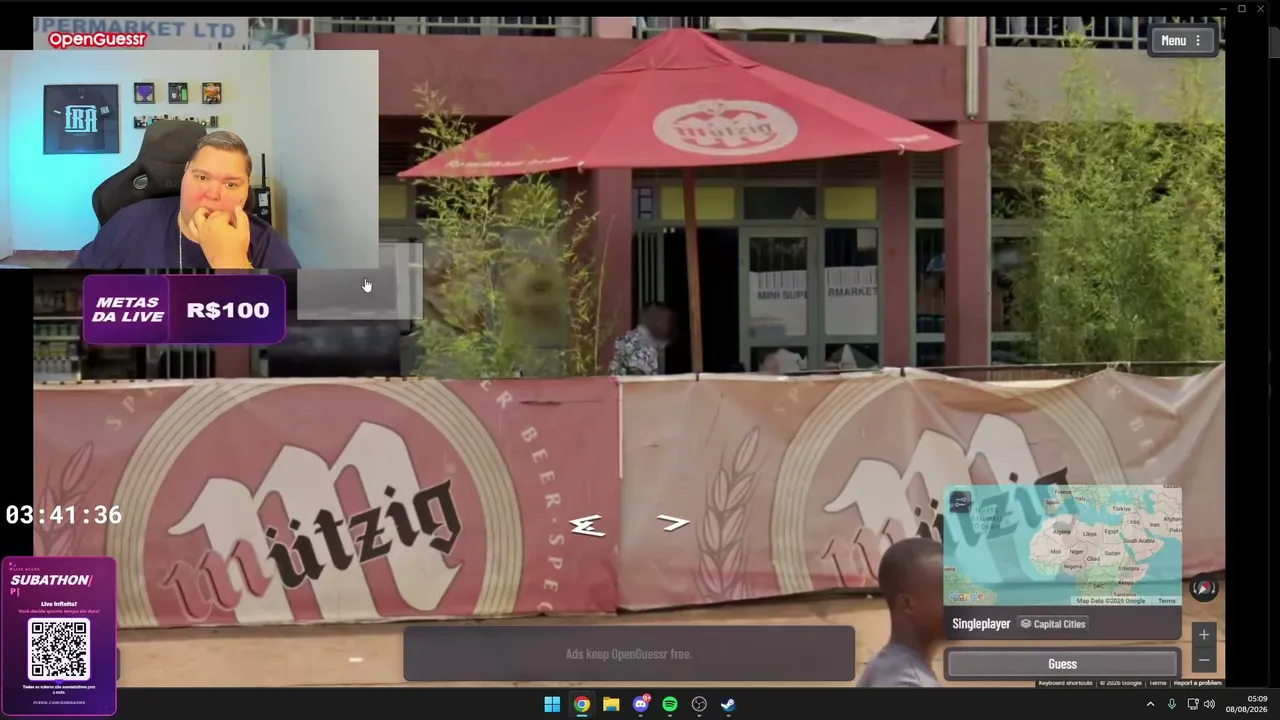Viewport: 1280px width, 720px height.
Task: Open network settings tray icon
Action: tap(1192, 704)
